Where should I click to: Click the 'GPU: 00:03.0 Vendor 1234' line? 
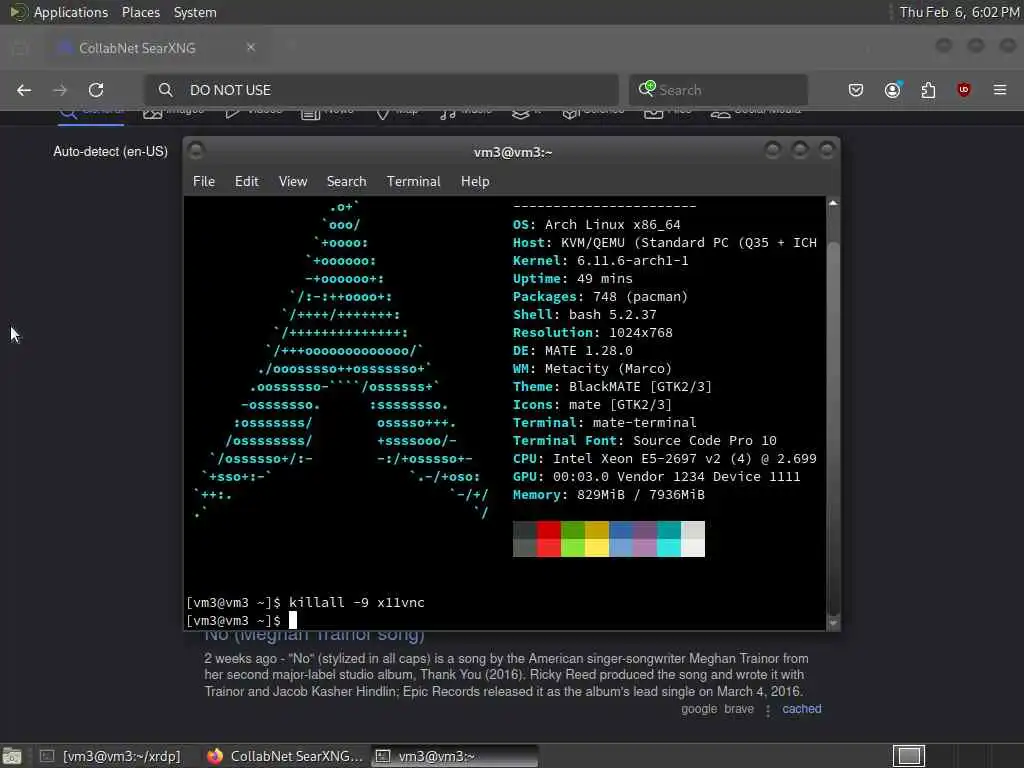pos(656,477)
